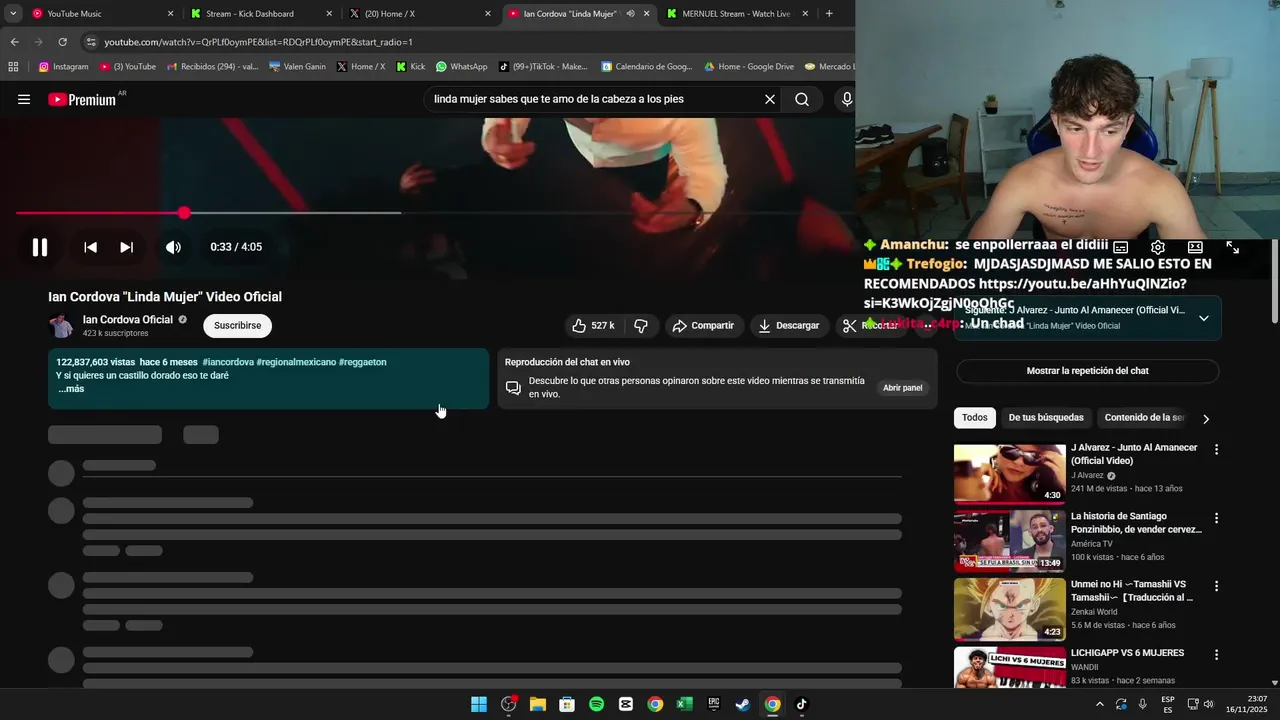This screenshot has height=720, width=1280.
Task: Go back in browser
Action: (14, 42)
